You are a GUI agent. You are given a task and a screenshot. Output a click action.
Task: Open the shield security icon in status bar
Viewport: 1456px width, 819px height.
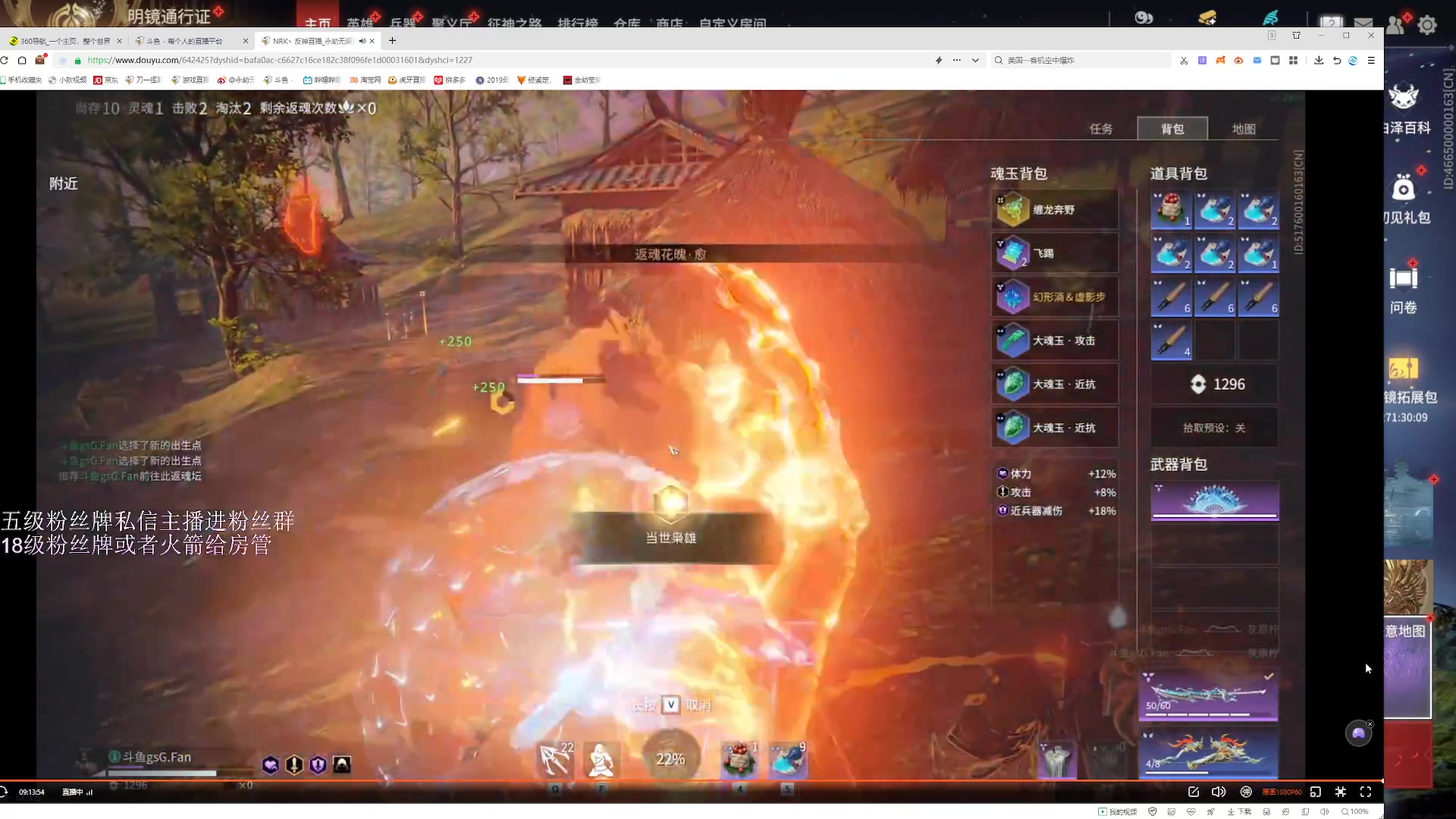click(x=1153, y=811)
